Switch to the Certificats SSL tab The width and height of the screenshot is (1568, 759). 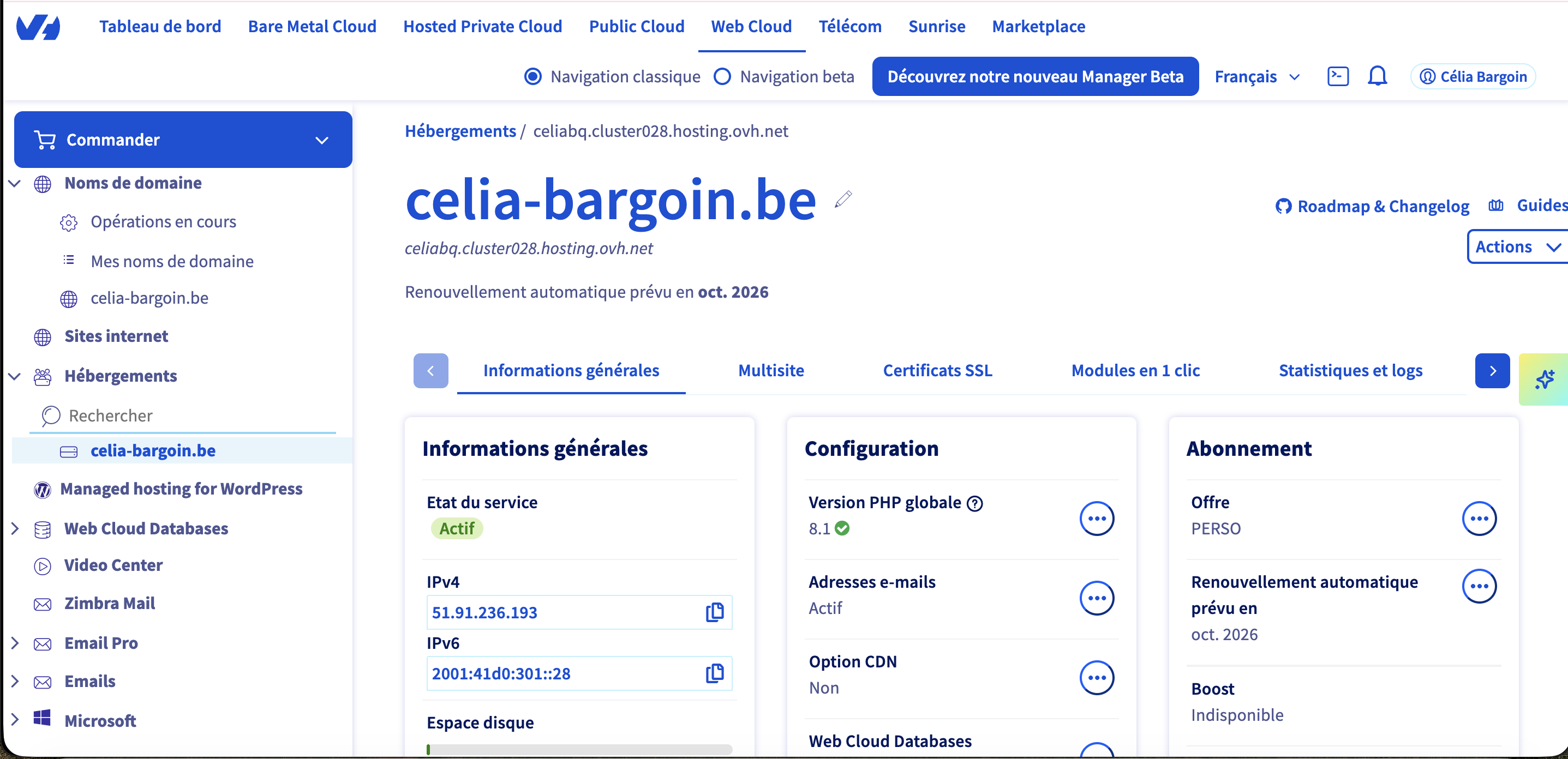pyautogui.click(x=937, y=370)
